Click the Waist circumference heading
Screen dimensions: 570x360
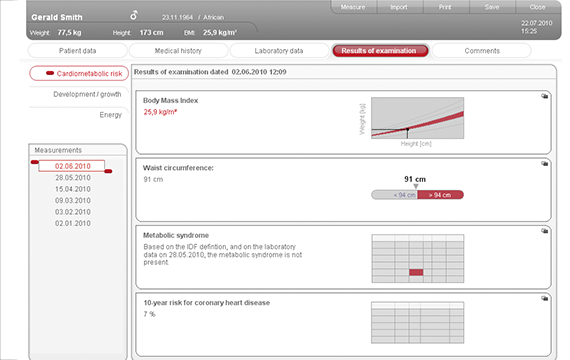[178, 168]
